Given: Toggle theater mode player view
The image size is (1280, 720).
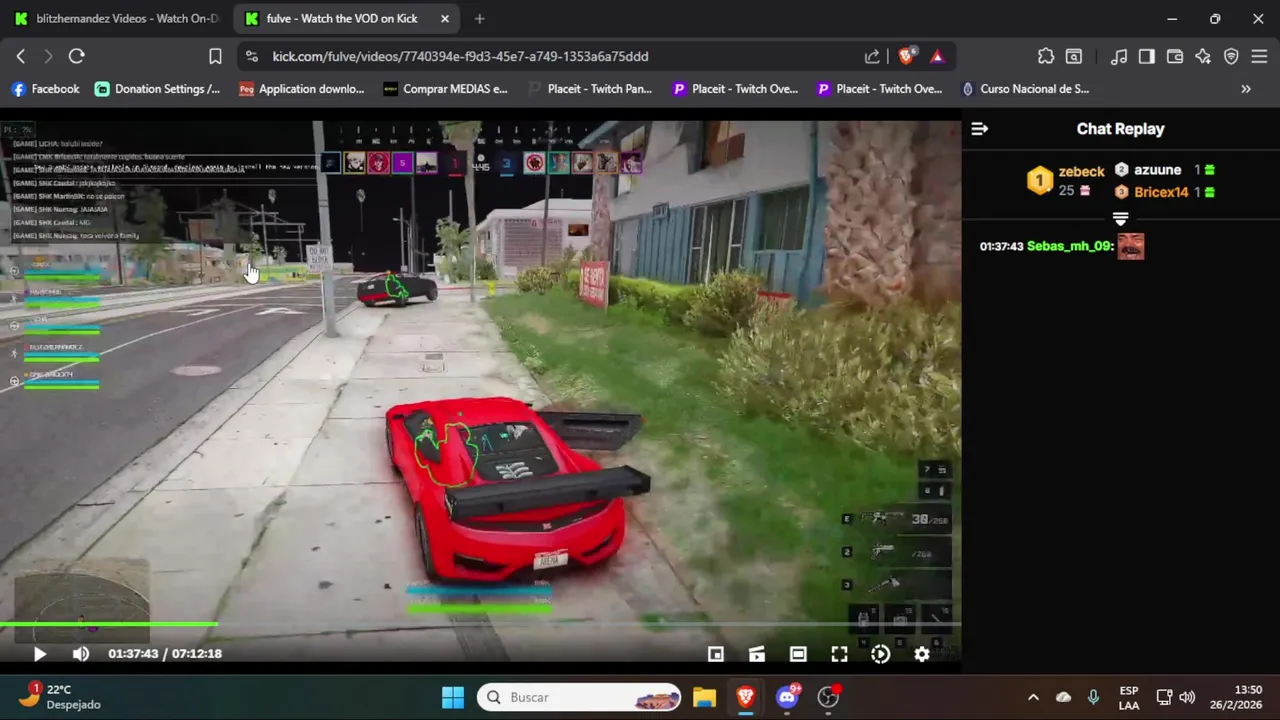Looking at the screenshot, I should (x=798, y=654).
